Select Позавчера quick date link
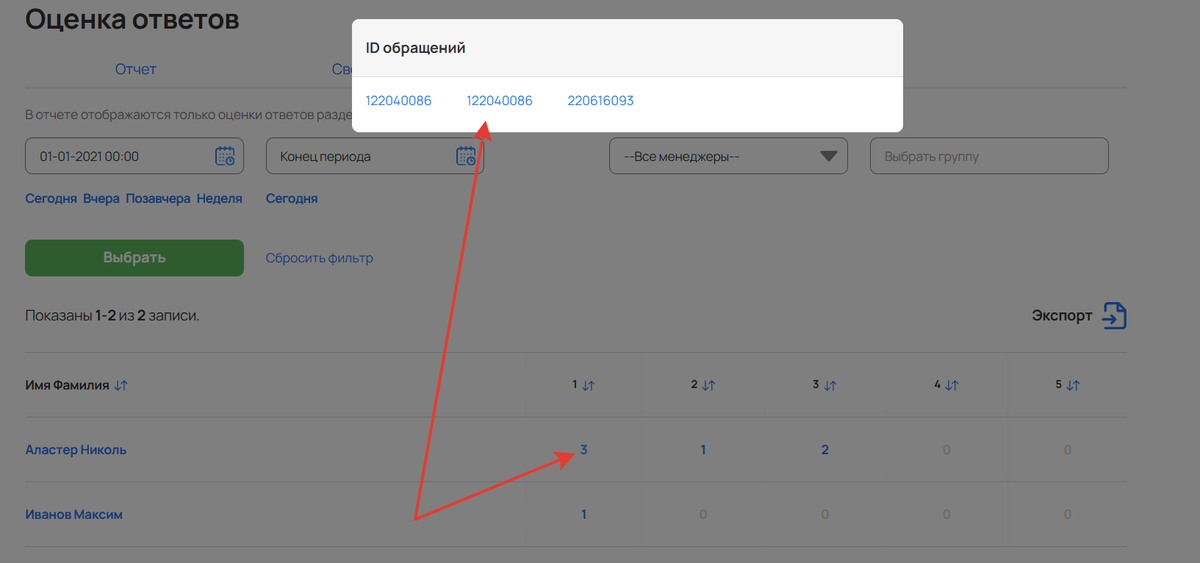Image resolution: width=1200 pixels, height=563 pixels. click(158, 198)
